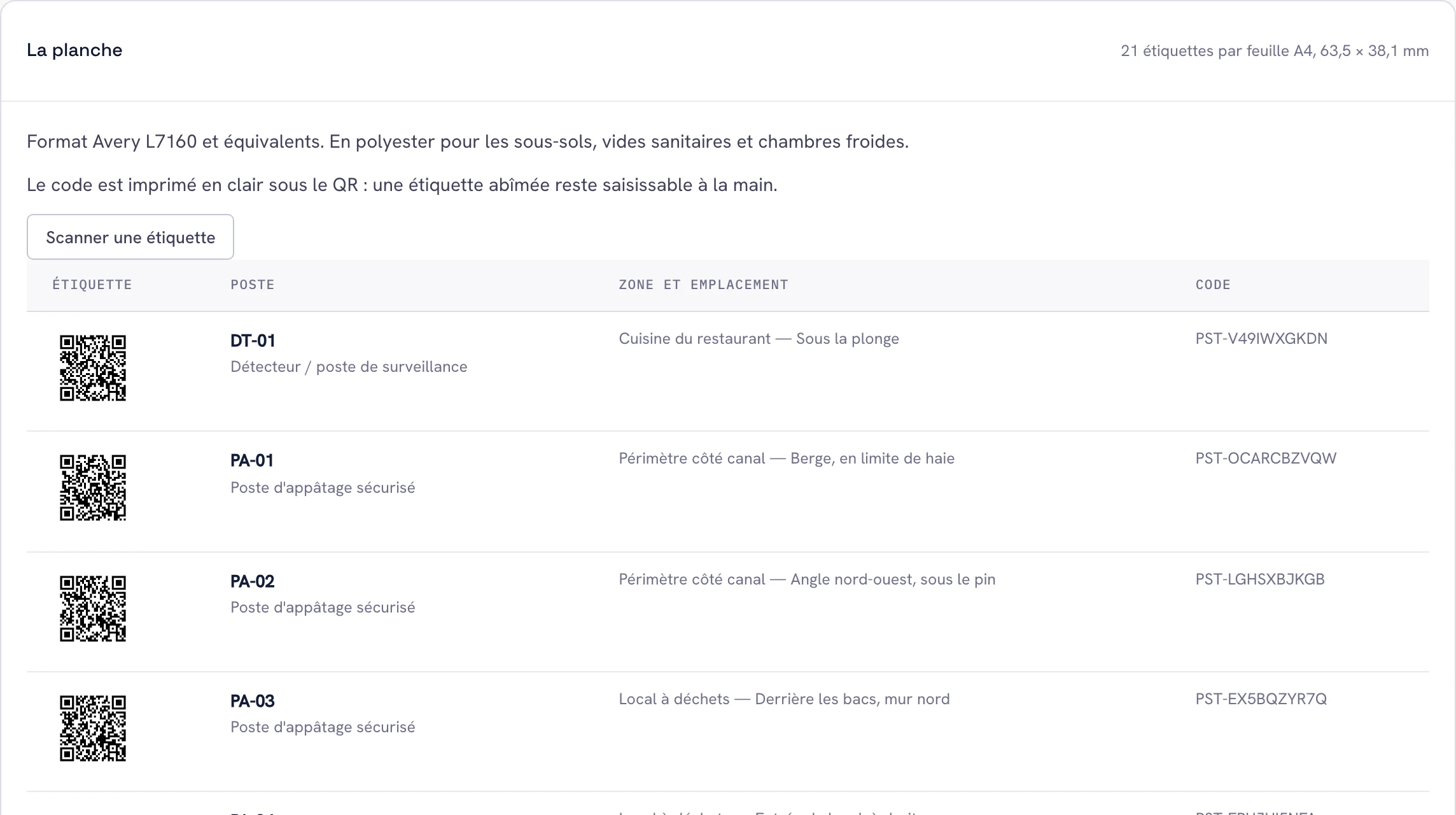Select code PST-V49IWXGKDN
1456x815 pixels.
[x=1261, y=339]
